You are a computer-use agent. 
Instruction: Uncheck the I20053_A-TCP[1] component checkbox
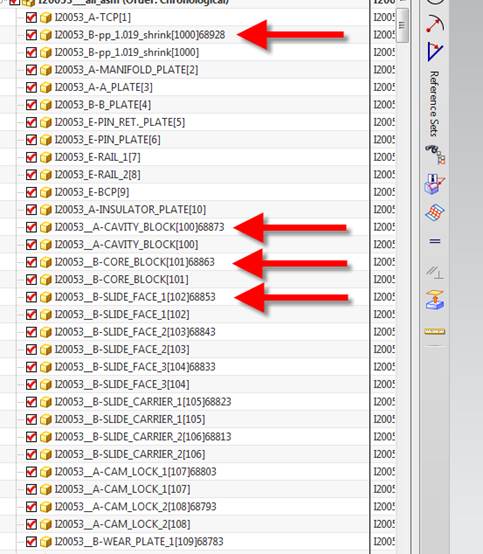[x=31, y=17]
